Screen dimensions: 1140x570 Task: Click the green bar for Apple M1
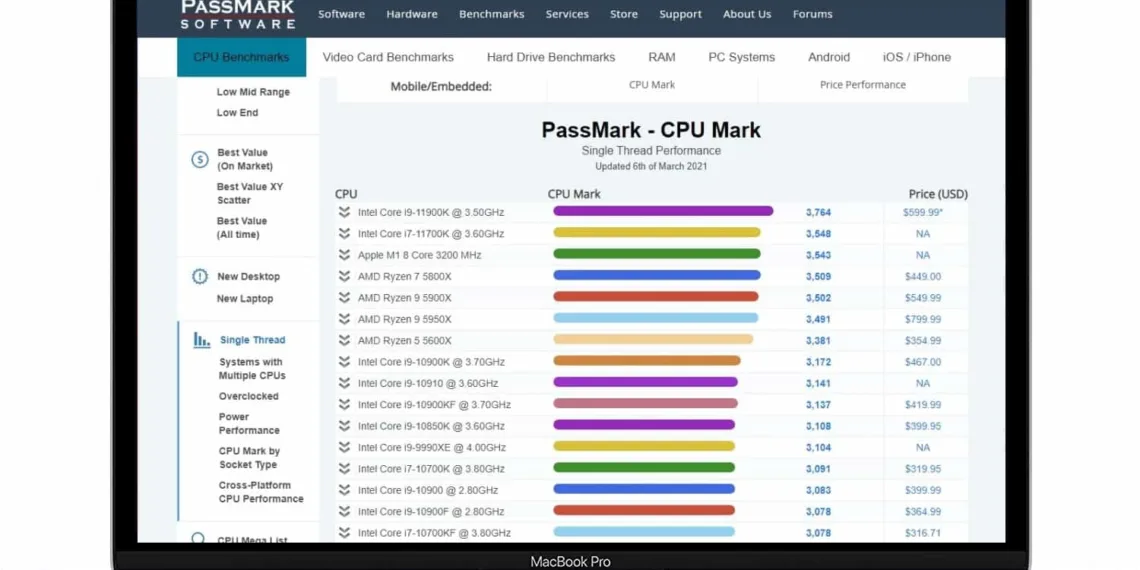(657, 254)
